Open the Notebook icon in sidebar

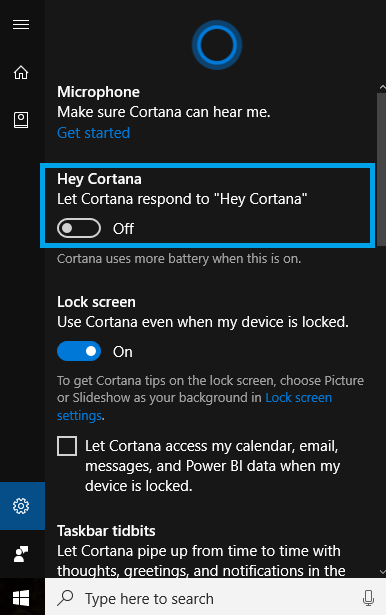pos(21,120)
